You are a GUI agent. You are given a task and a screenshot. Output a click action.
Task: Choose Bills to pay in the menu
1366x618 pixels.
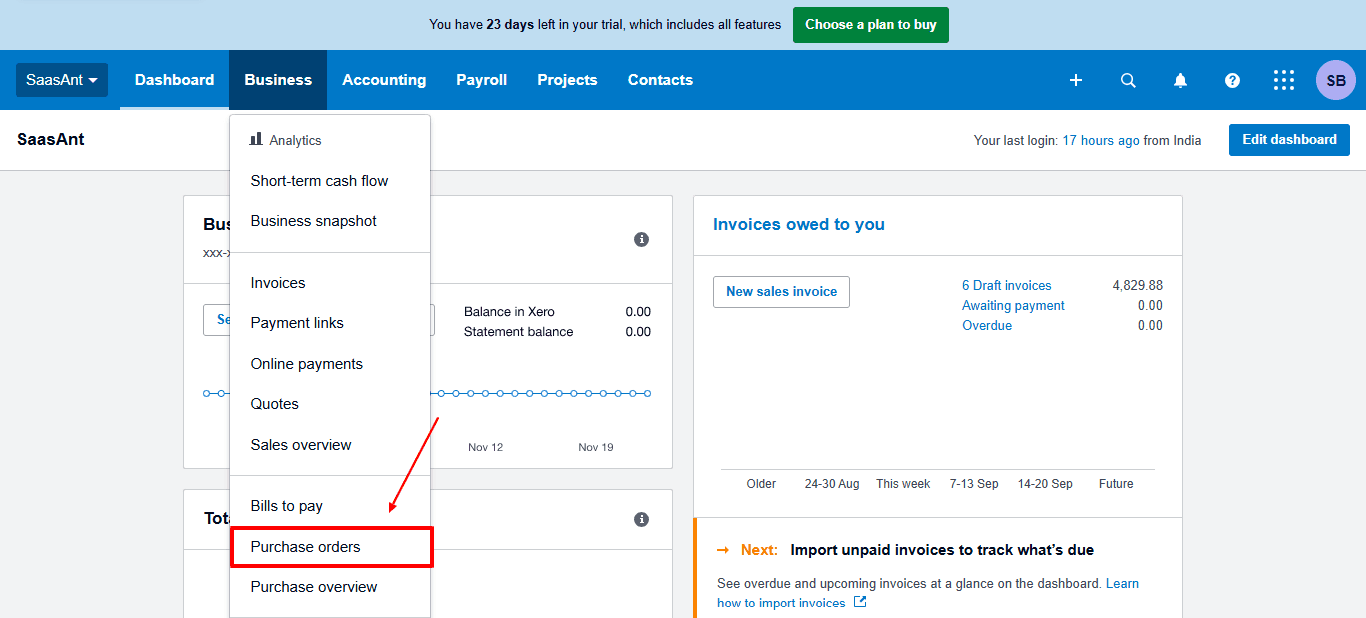point(287,505)
